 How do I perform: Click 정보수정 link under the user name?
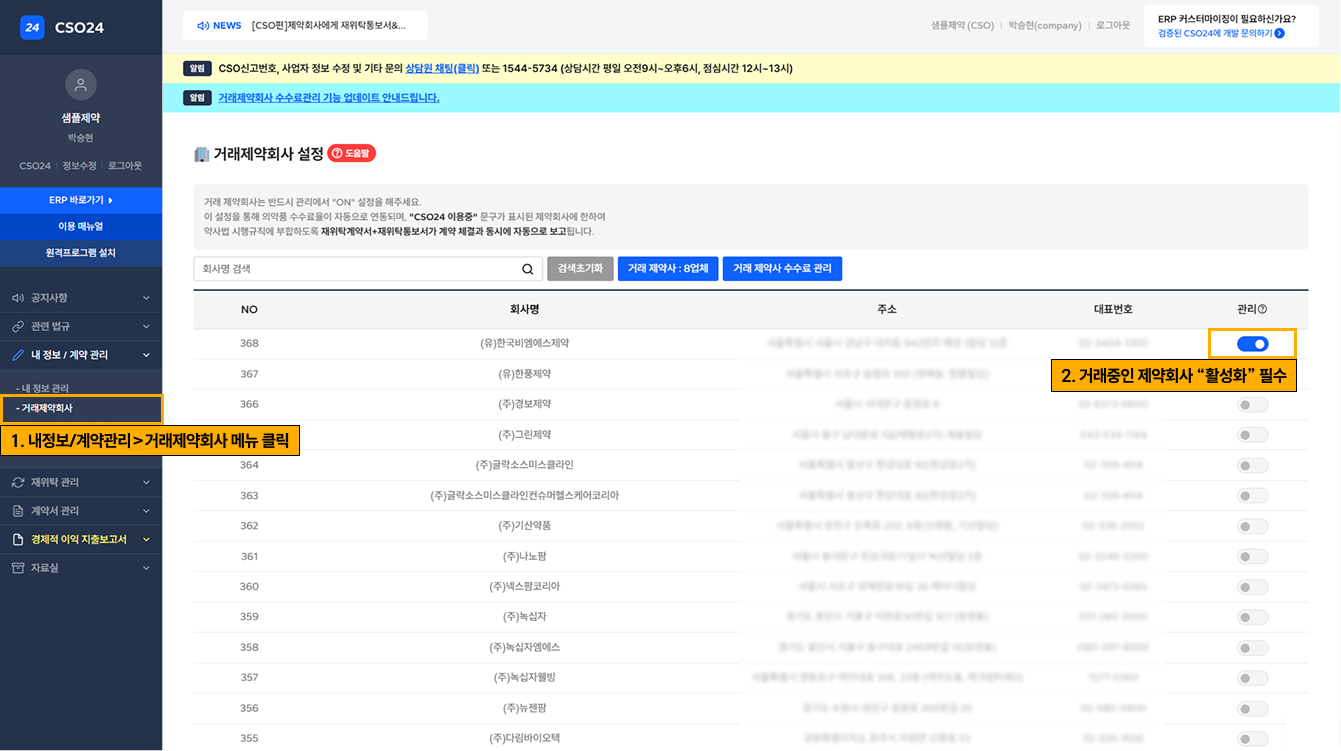tap(79, 166)
